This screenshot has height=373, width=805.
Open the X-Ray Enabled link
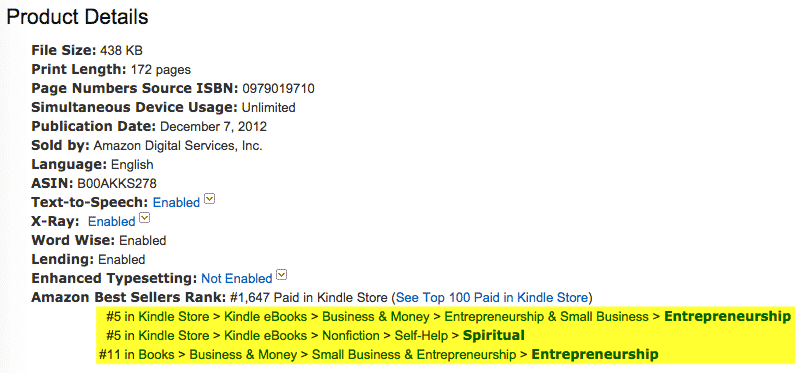tap(111, 222)
